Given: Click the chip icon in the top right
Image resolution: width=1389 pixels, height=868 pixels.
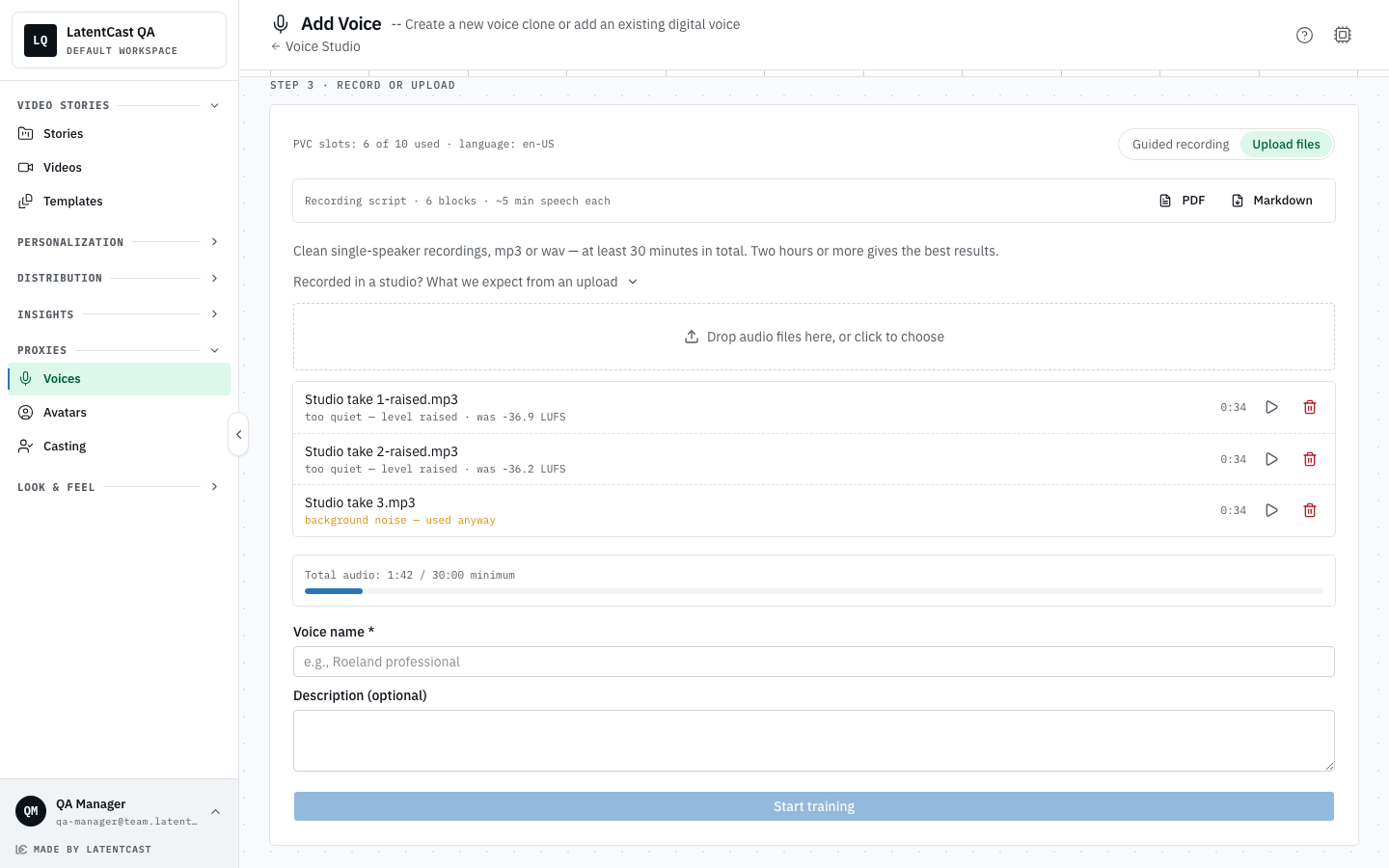Looking at the screenshot, I should [1343, 35].
